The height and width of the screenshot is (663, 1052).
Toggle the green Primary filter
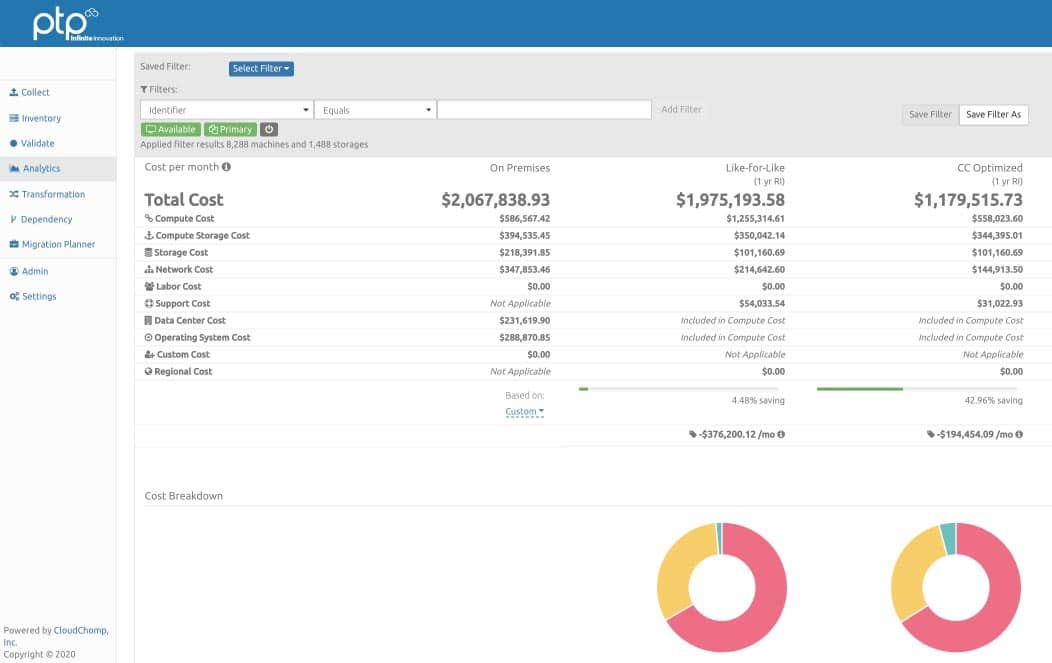click(230, 130)
